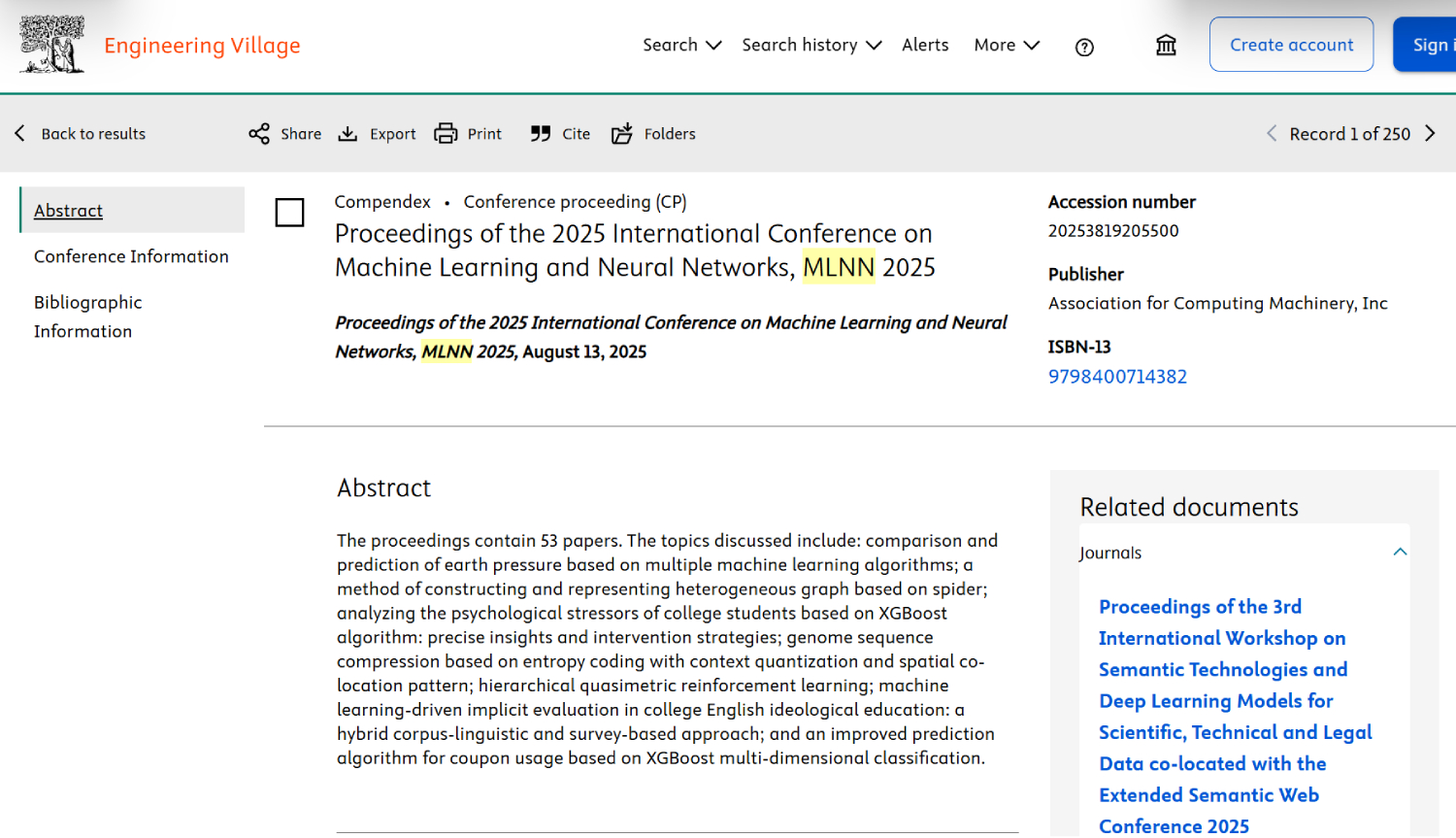This screenshot has width=1456, height=838.
Task: Open the ISBN-13 9798400714382 link
Action: click(1117, 377)
